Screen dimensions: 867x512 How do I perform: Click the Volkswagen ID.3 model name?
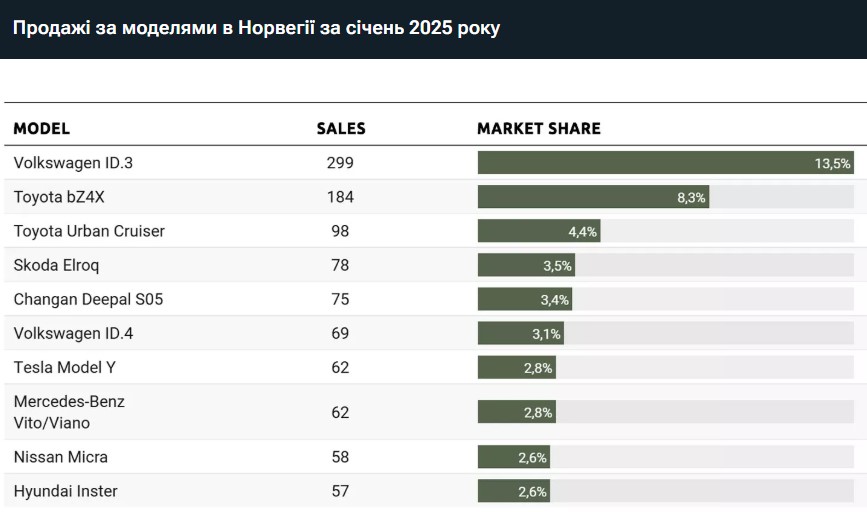pos(73,163)
